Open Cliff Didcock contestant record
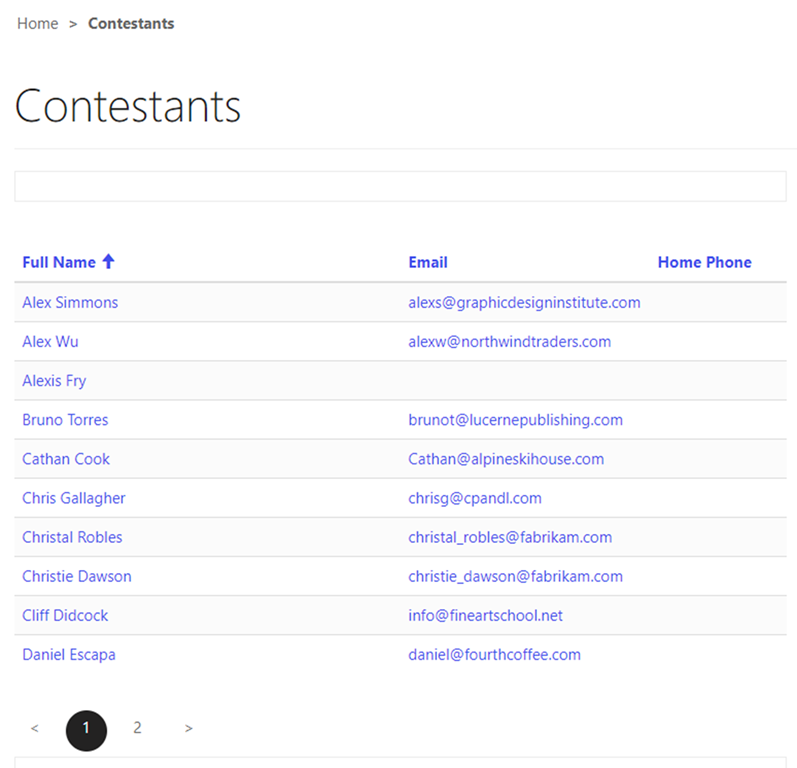The height and width of the screenshot is (768, 797). pyautogui.click(x=65, y=615)
